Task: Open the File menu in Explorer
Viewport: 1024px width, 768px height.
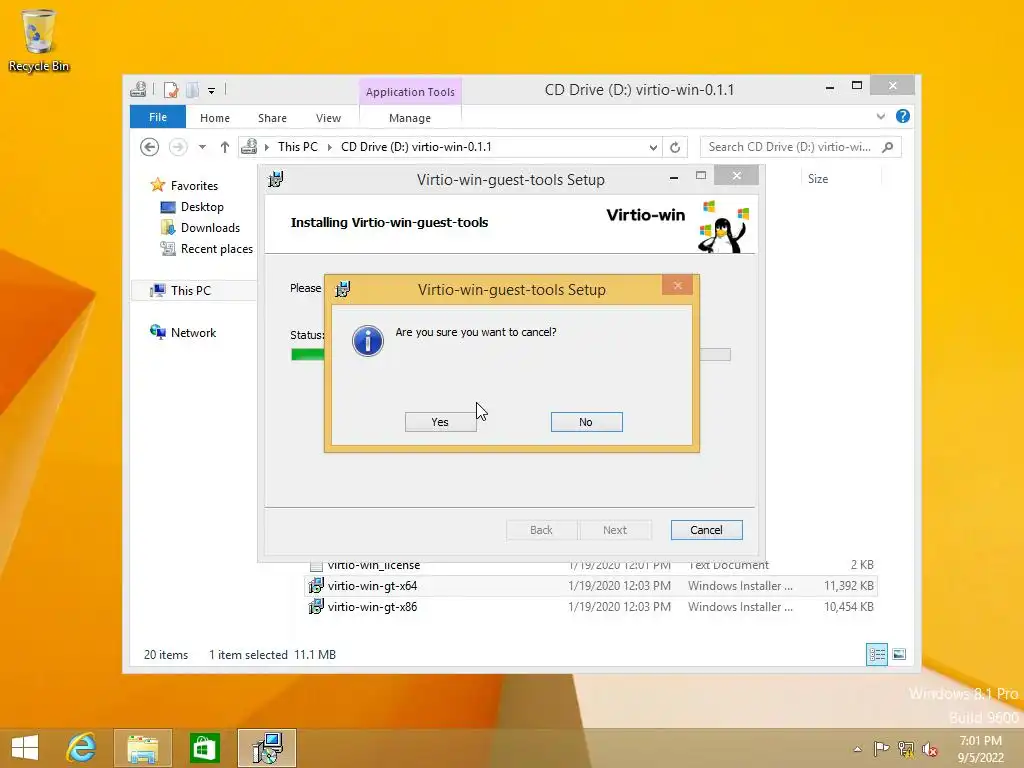Action: point(158,117)
